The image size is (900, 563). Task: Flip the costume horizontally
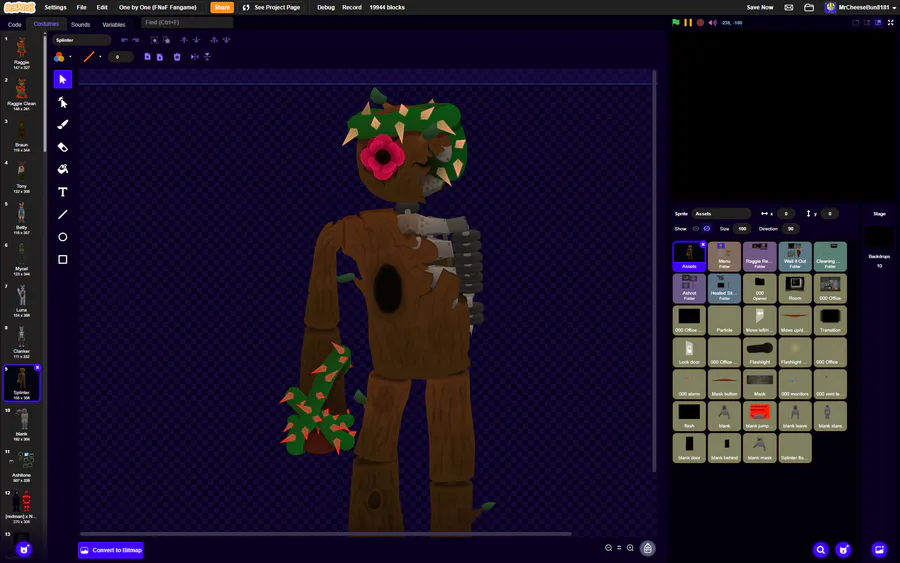[x=195, y=57]
